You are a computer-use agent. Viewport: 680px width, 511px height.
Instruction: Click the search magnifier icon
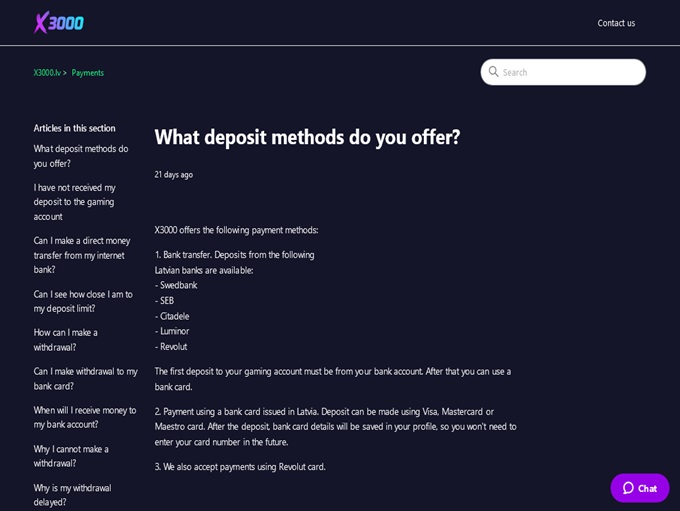coord(494,72)
